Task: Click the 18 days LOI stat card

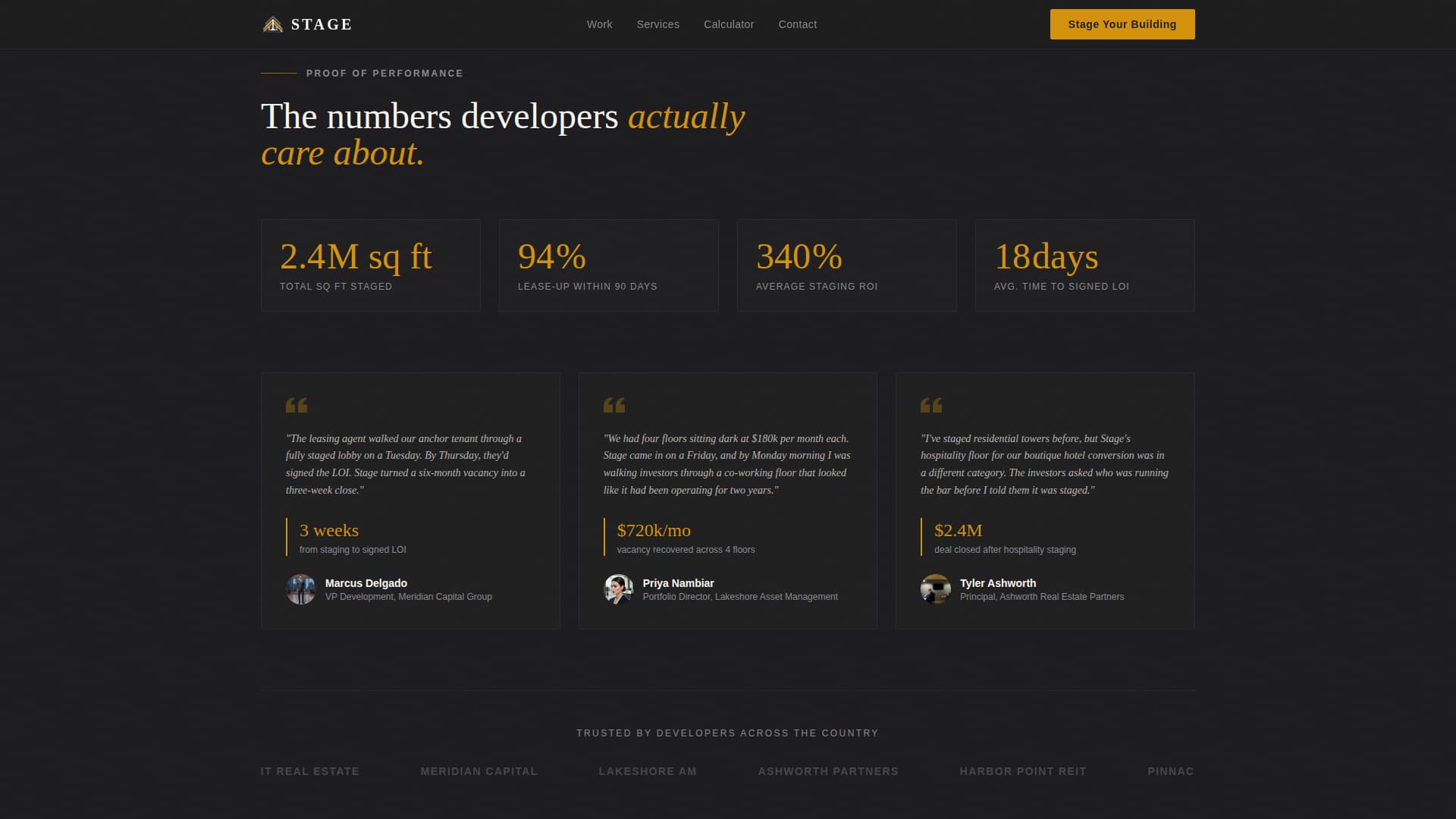Action: (1084, 265)
